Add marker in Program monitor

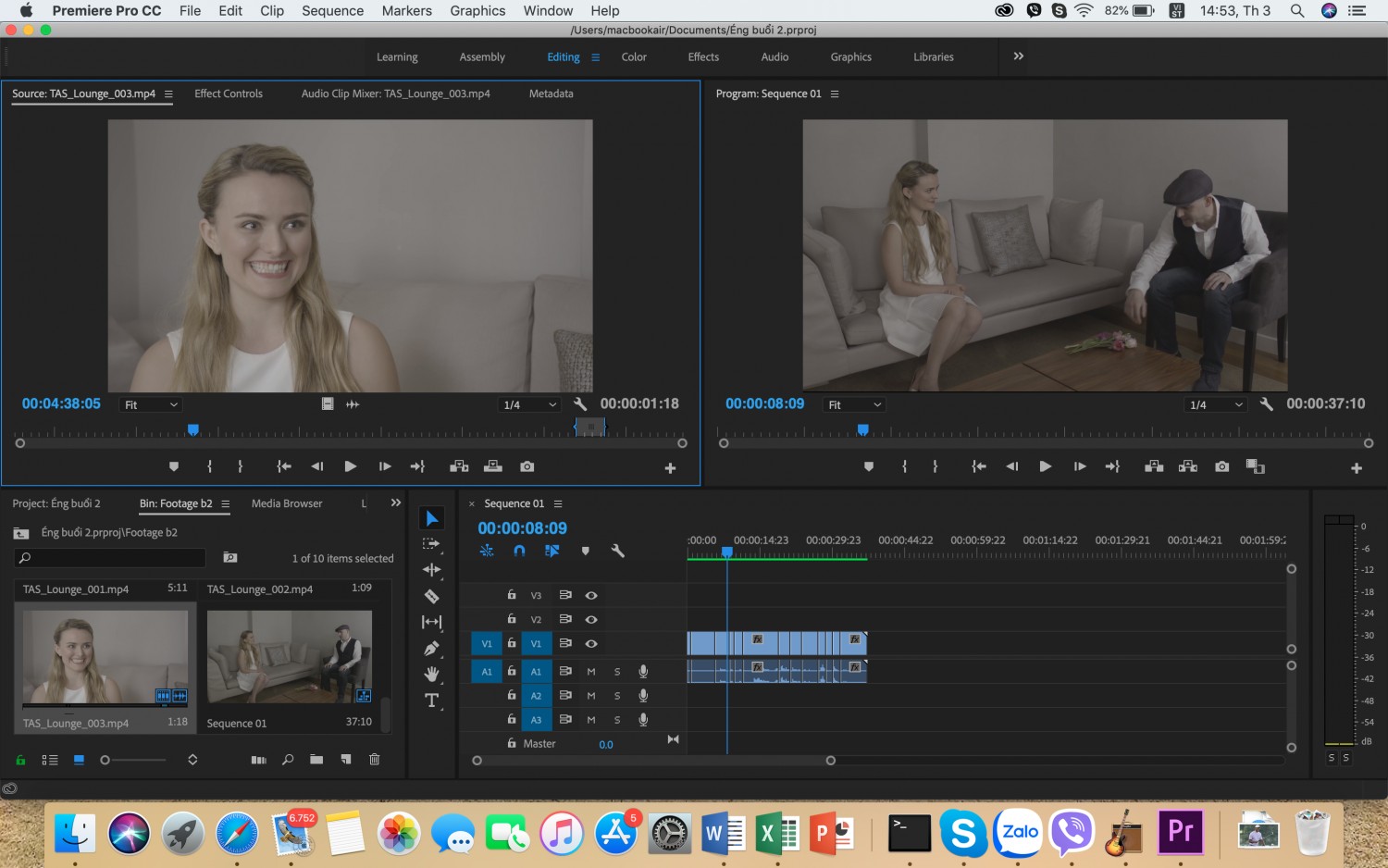[x=869, y=466]
